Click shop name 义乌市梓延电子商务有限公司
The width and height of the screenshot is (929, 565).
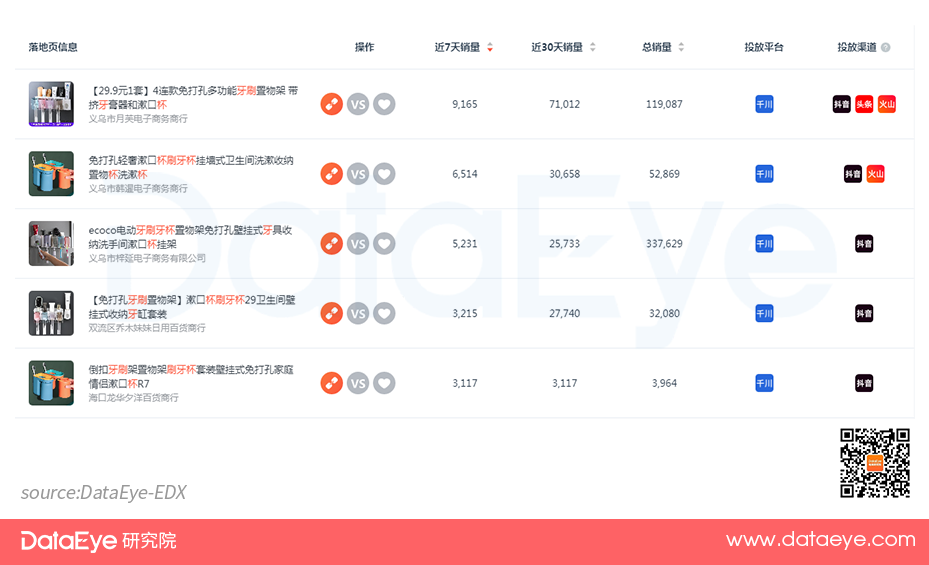coord(147,258)
